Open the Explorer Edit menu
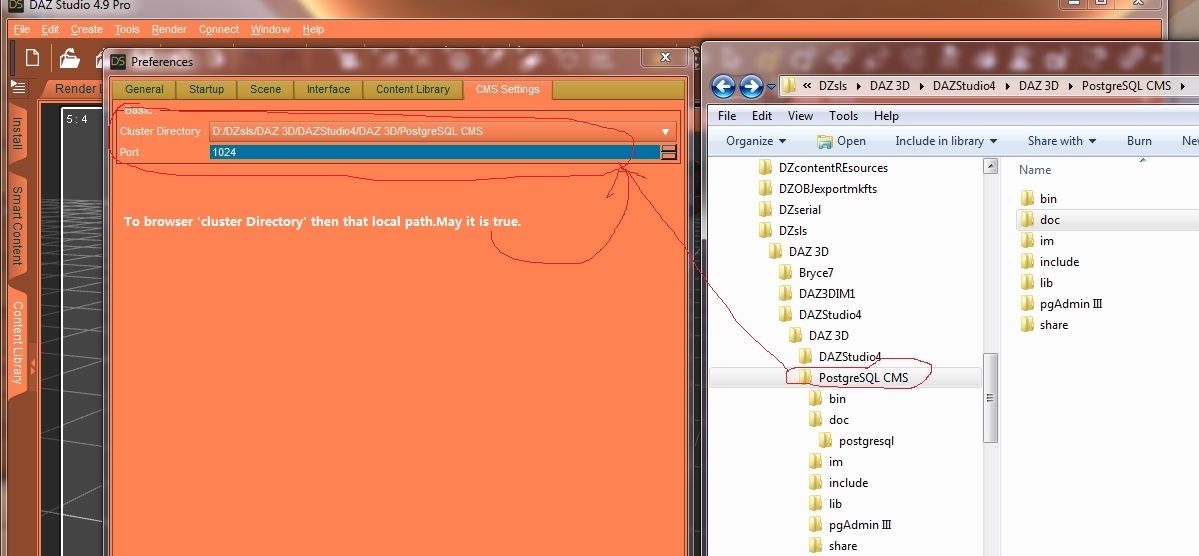This screenshot has width=1199, height=556. click(x=762, y=115)
